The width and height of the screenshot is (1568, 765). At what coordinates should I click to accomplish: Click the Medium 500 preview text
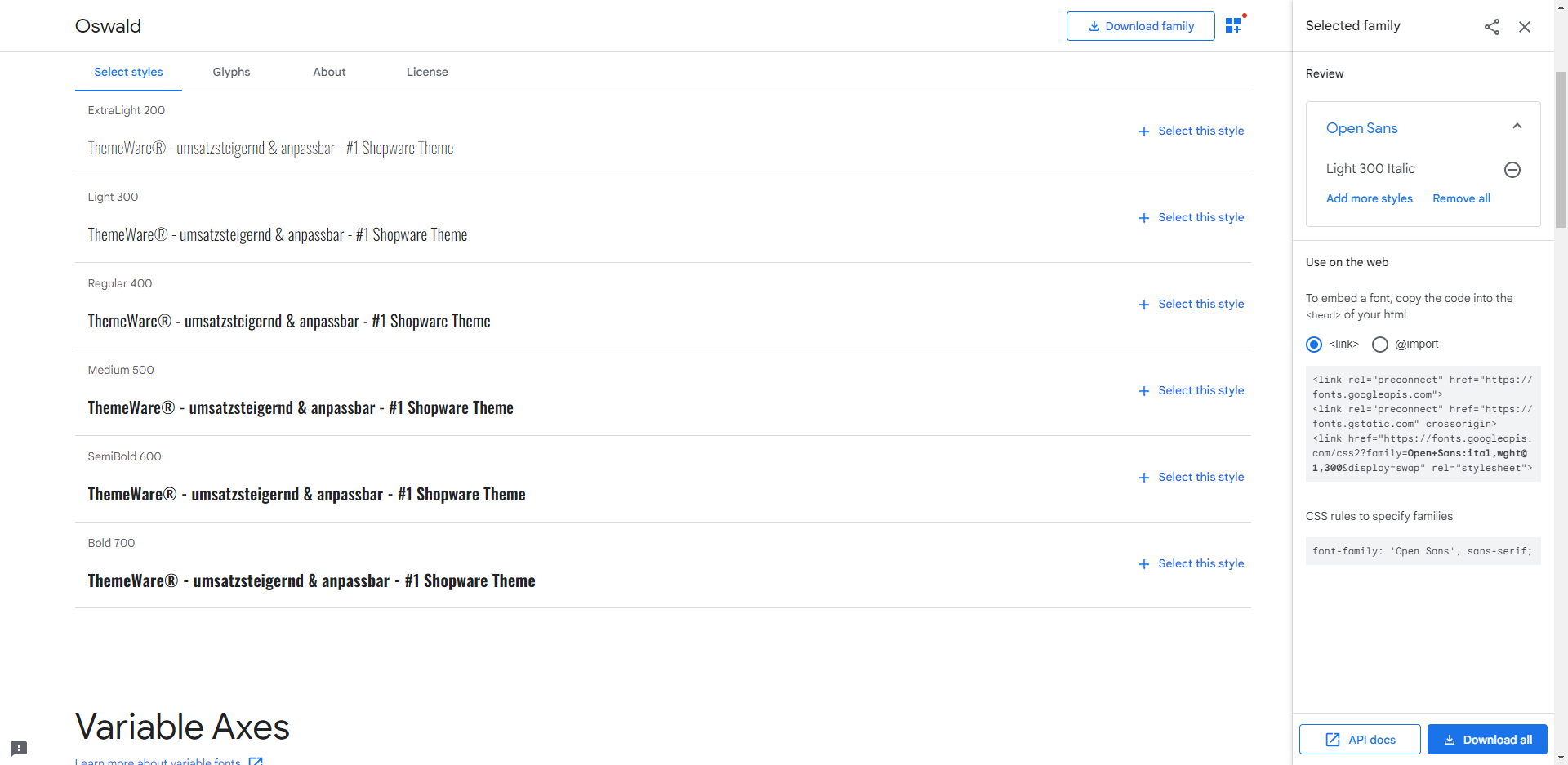301,407
